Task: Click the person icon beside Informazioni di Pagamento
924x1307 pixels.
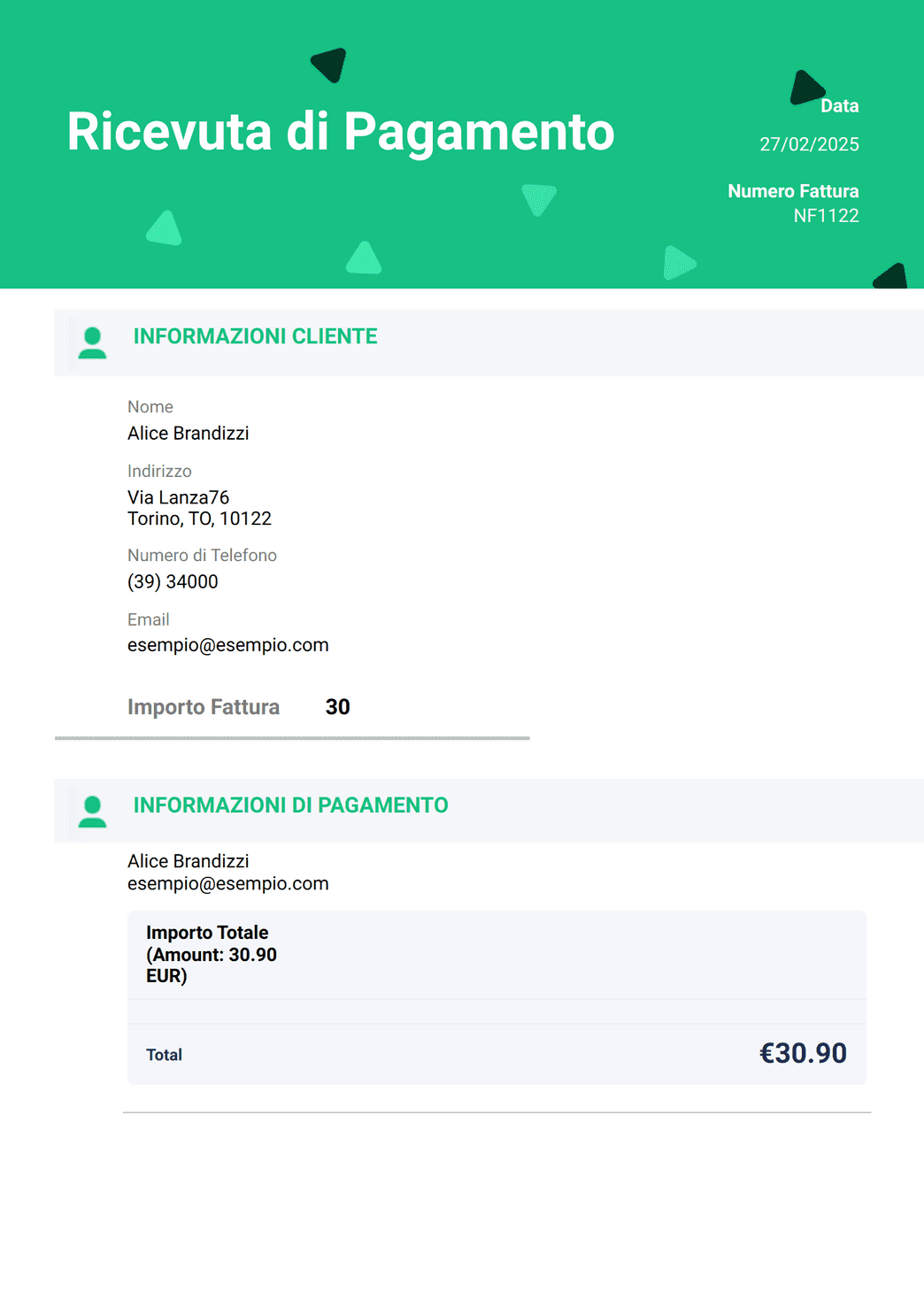Action: [x=92, y=811]
